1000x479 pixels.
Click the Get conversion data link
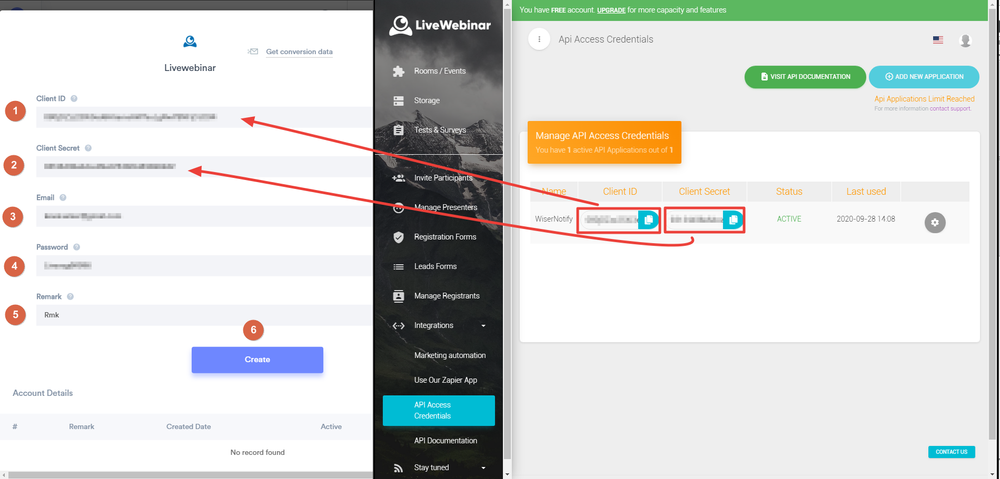coord(299,52)
